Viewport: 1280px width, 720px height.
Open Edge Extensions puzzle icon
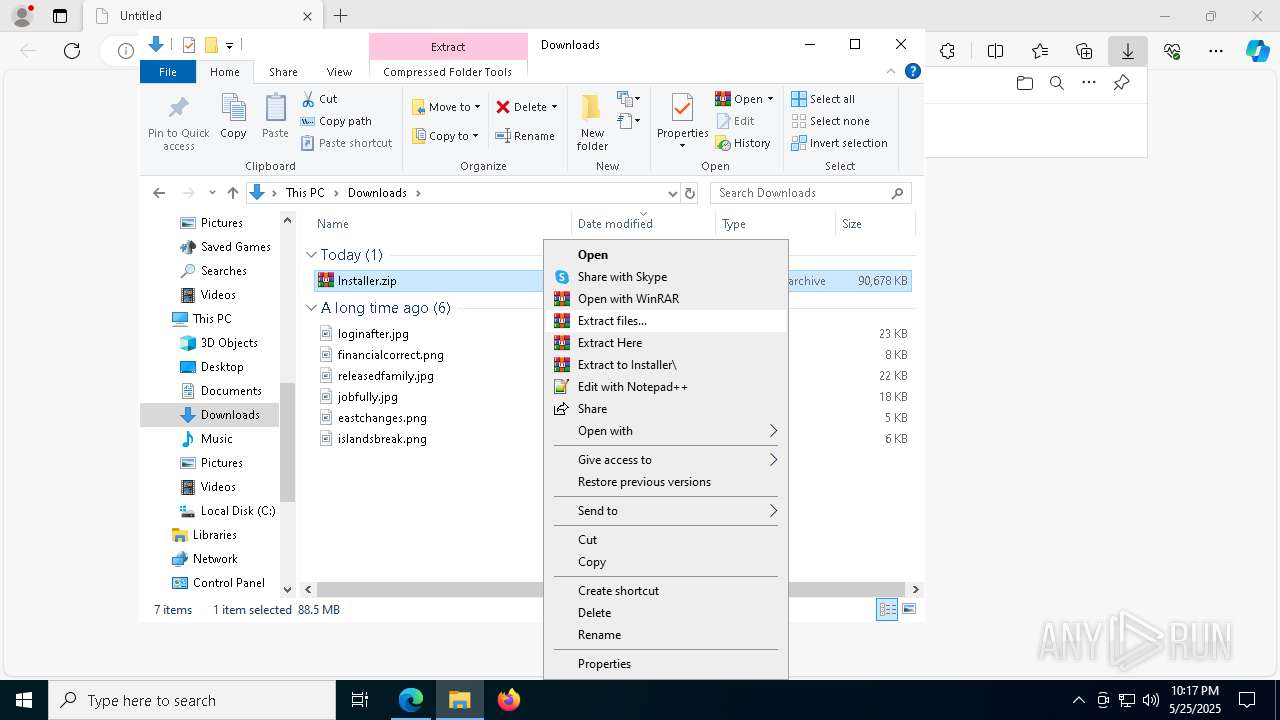click(947, 51)
